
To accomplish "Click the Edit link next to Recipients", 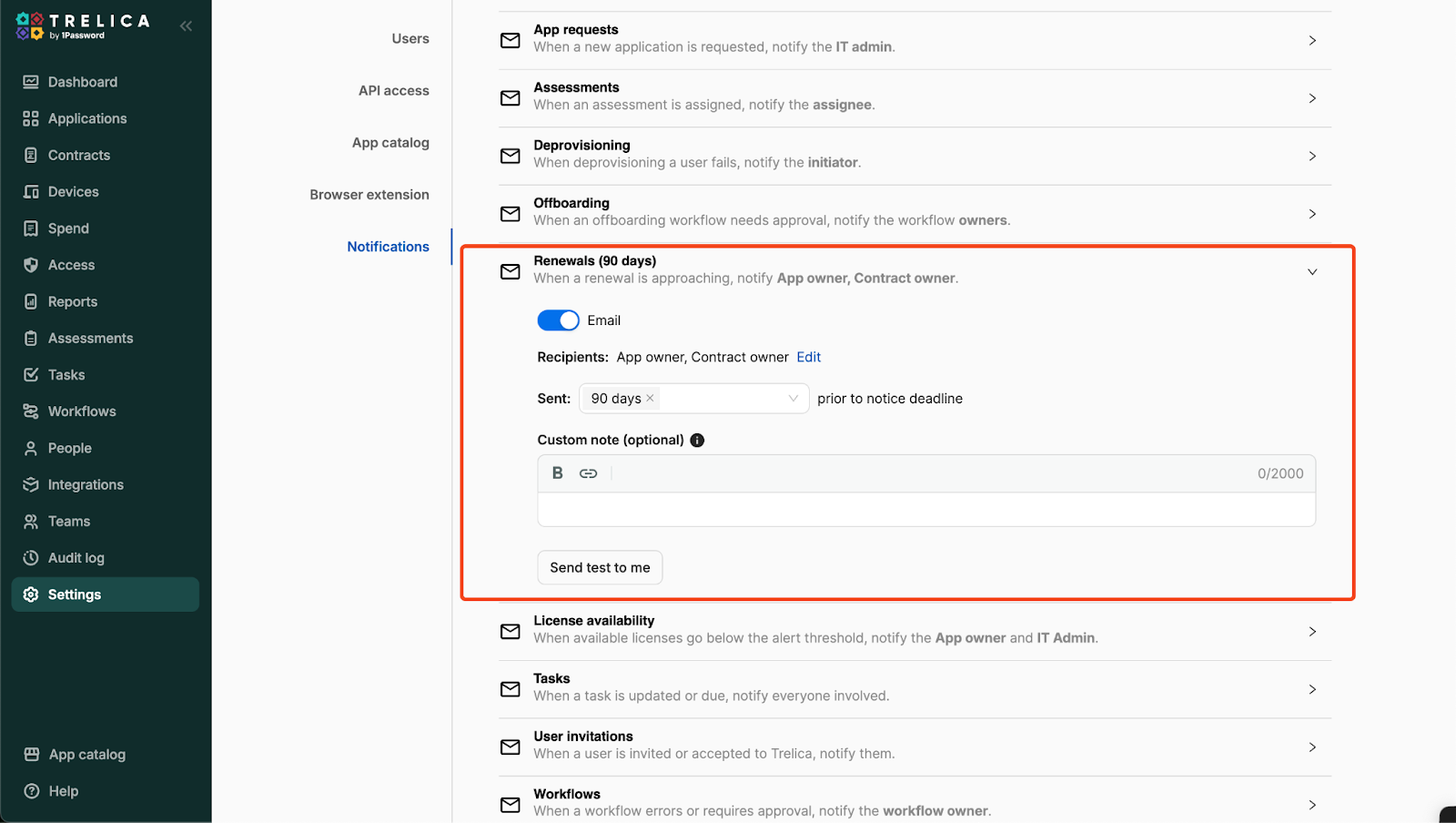I will pos(808,358).
